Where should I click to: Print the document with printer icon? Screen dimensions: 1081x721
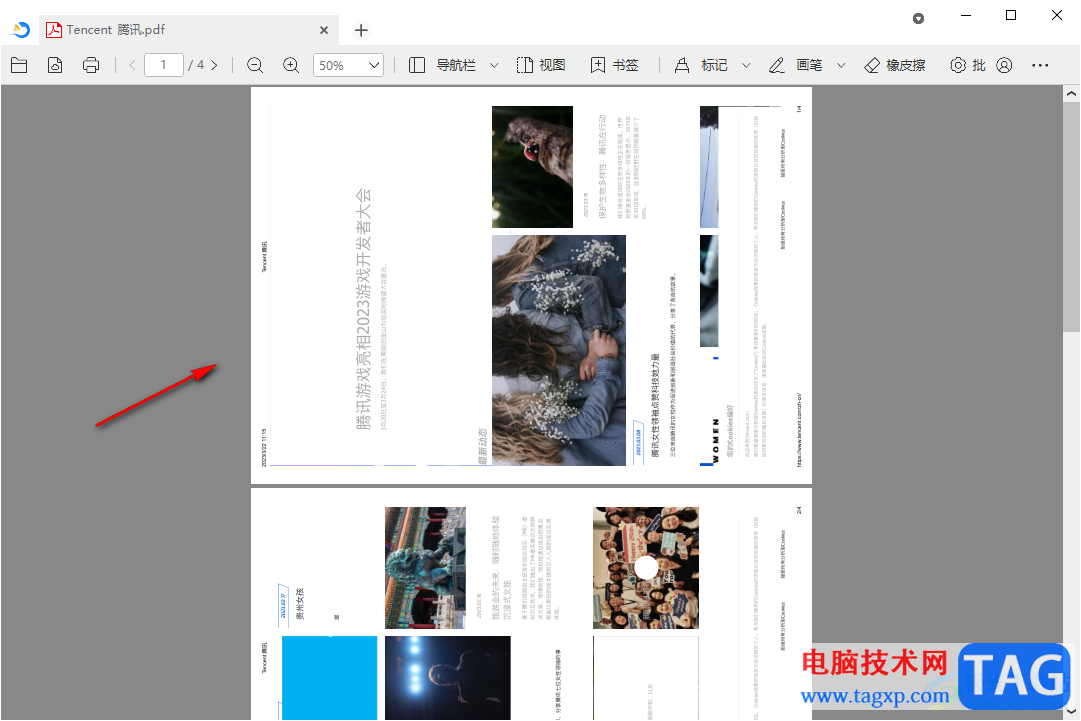[x=91, y=65]
